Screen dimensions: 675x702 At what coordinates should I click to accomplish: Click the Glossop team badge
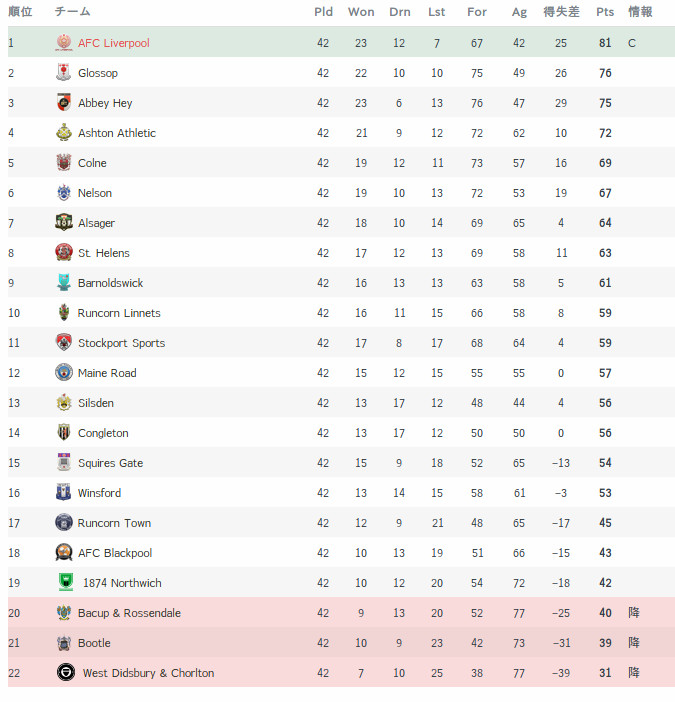[x=64, y=73]
